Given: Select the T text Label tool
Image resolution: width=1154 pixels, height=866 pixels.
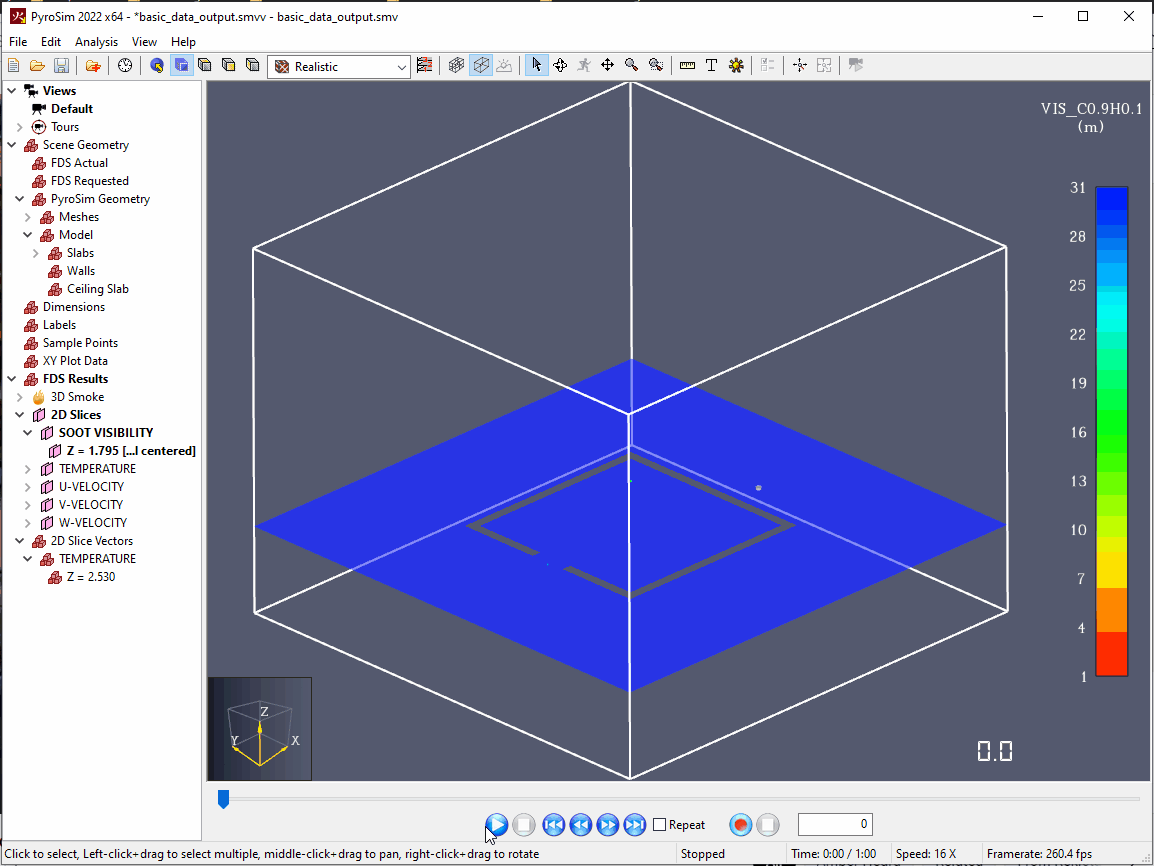Looking at the screenshot, I should tap(711, 65).
